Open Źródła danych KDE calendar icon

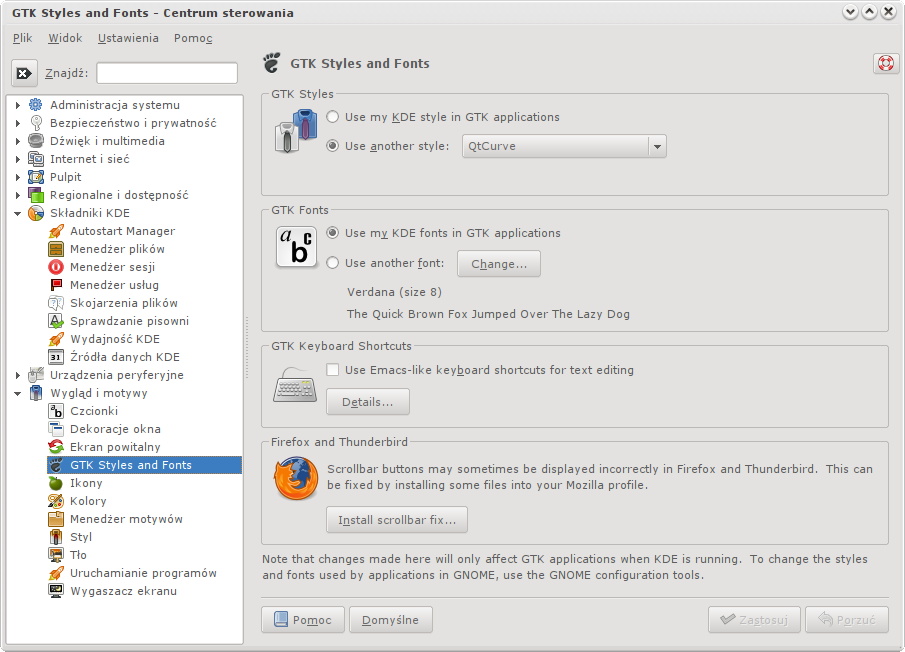56,357
